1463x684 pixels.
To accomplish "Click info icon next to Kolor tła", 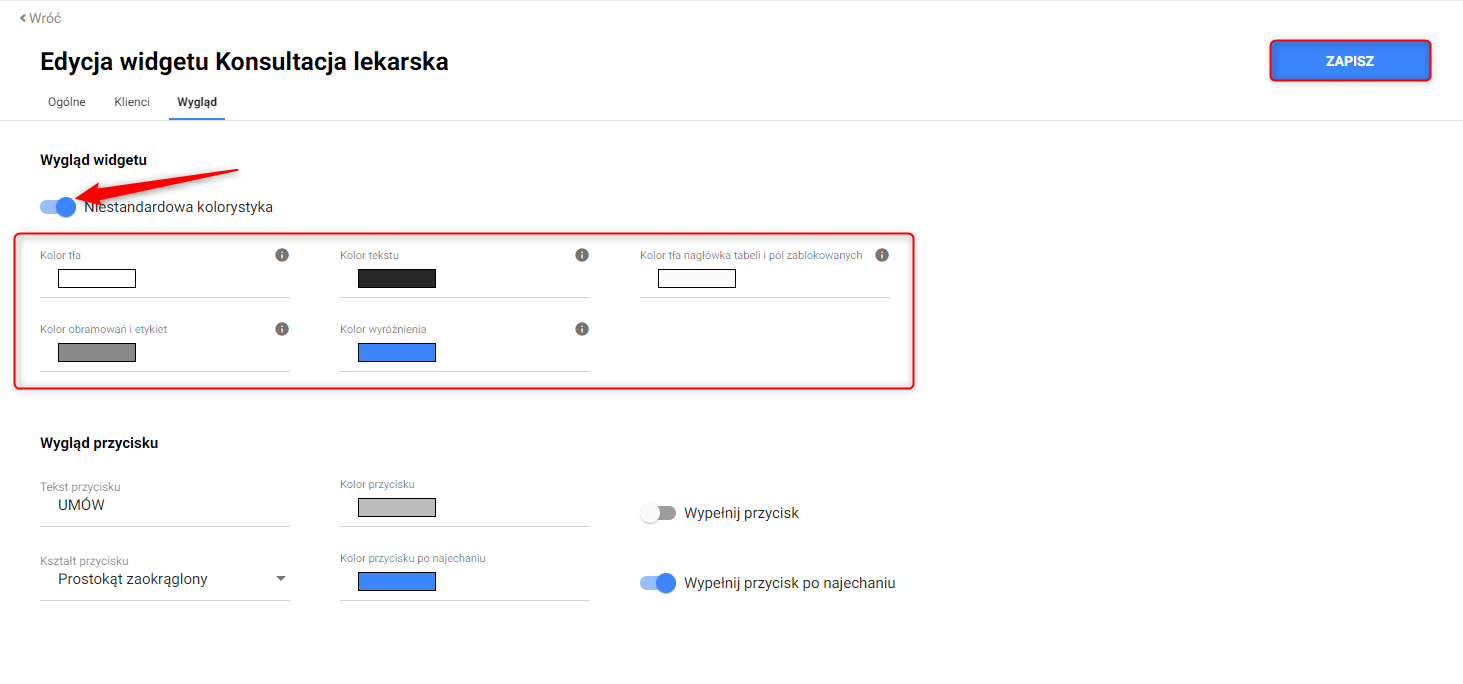I will click(282, 255).
